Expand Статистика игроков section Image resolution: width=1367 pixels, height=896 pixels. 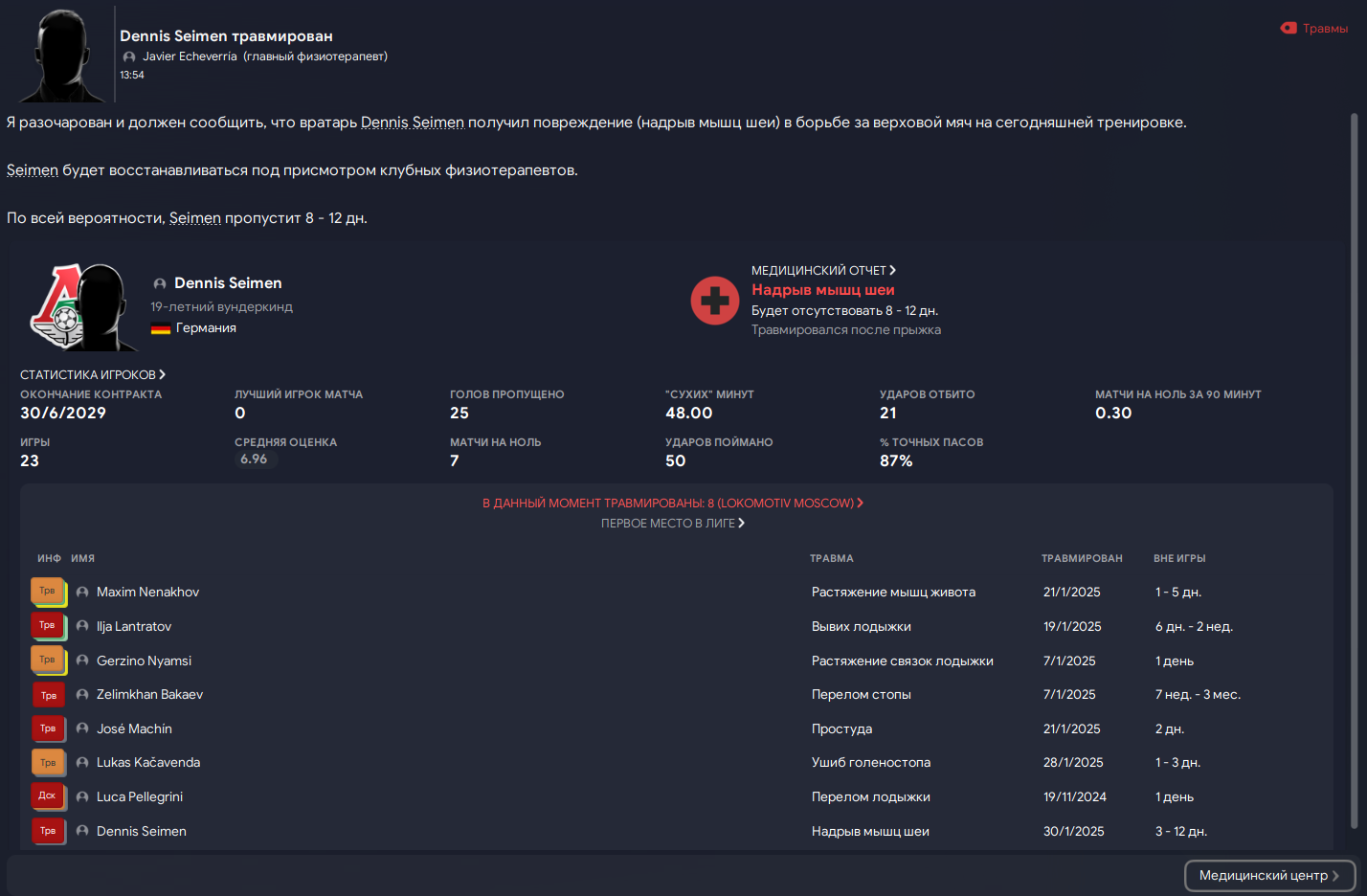93,374
